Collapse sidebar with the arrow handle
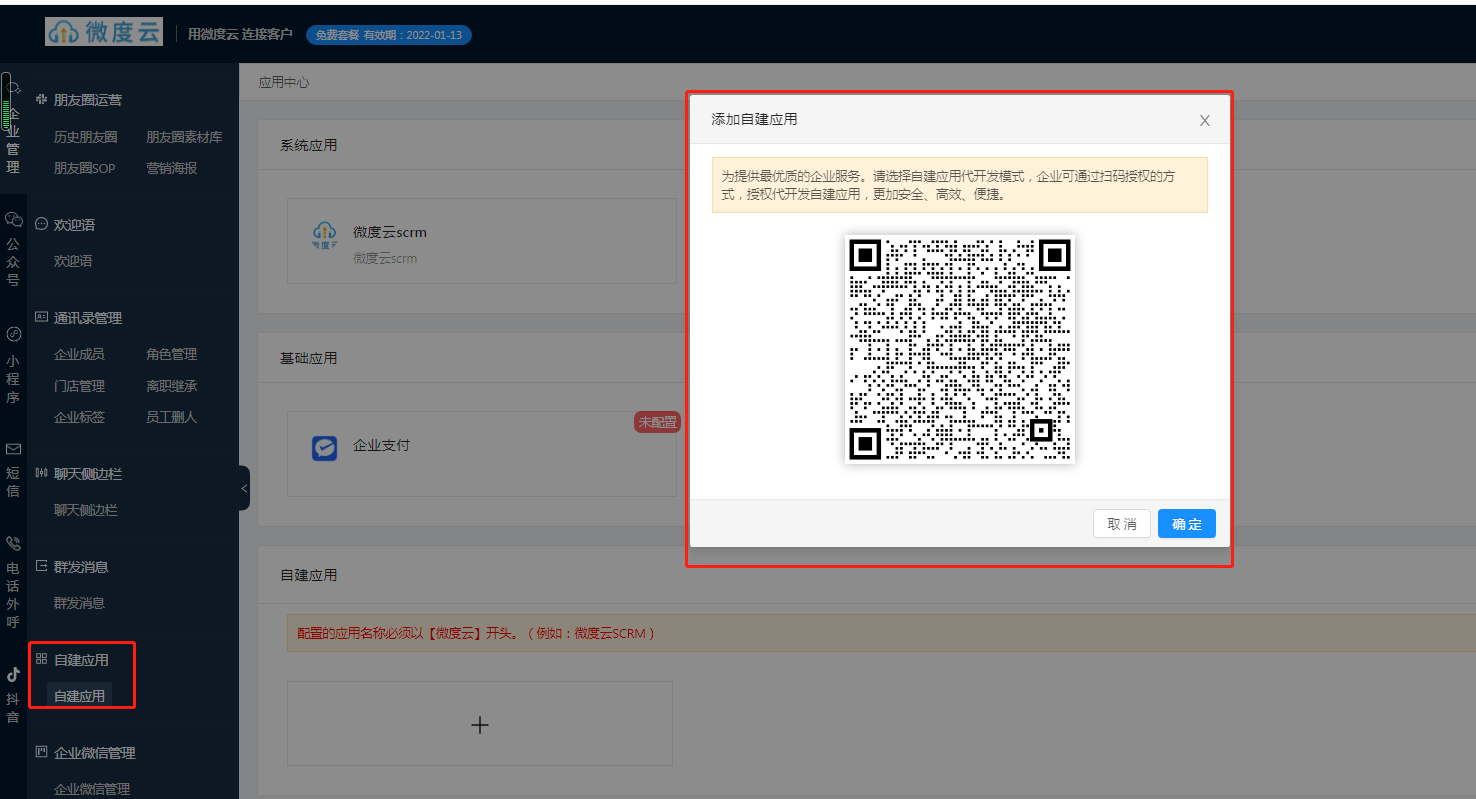 click(244, 488)
